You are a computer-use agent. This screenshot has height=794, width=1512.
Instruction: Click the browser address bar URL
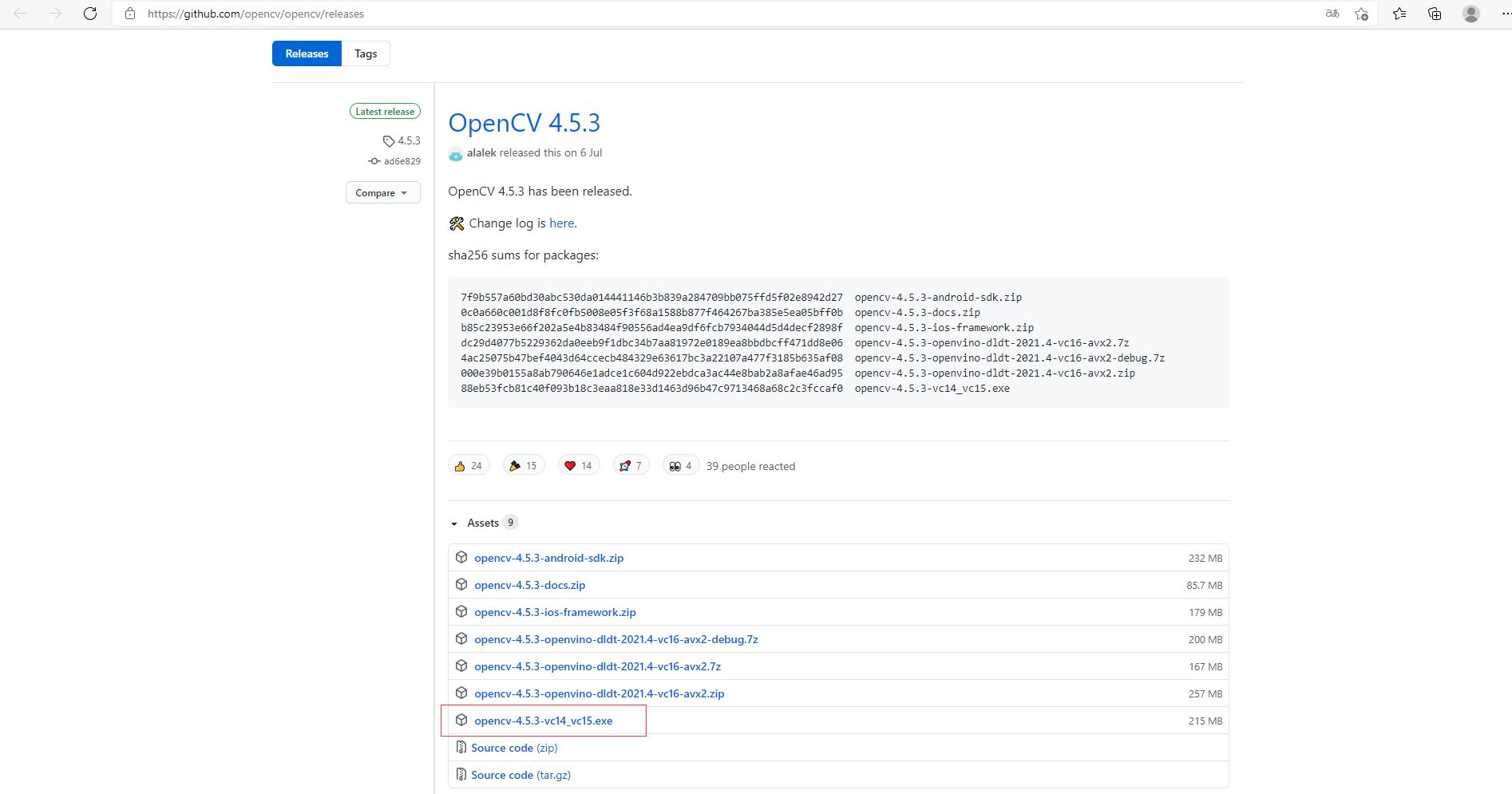[x=255, y=14]
